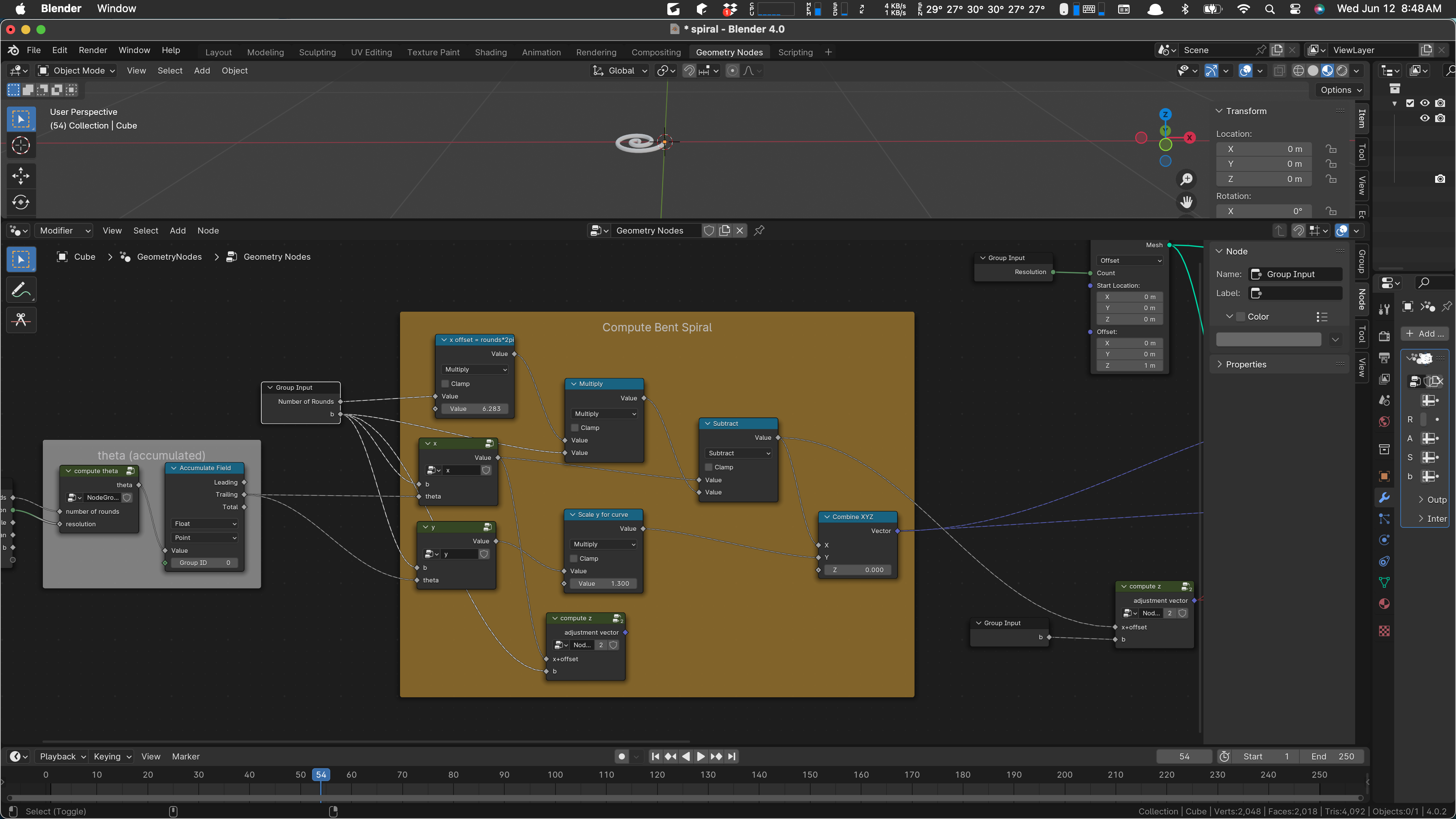The image size is (1456, 819).
Task: Pin the Geometry Nodes node tree
Action: pos(759,231)
